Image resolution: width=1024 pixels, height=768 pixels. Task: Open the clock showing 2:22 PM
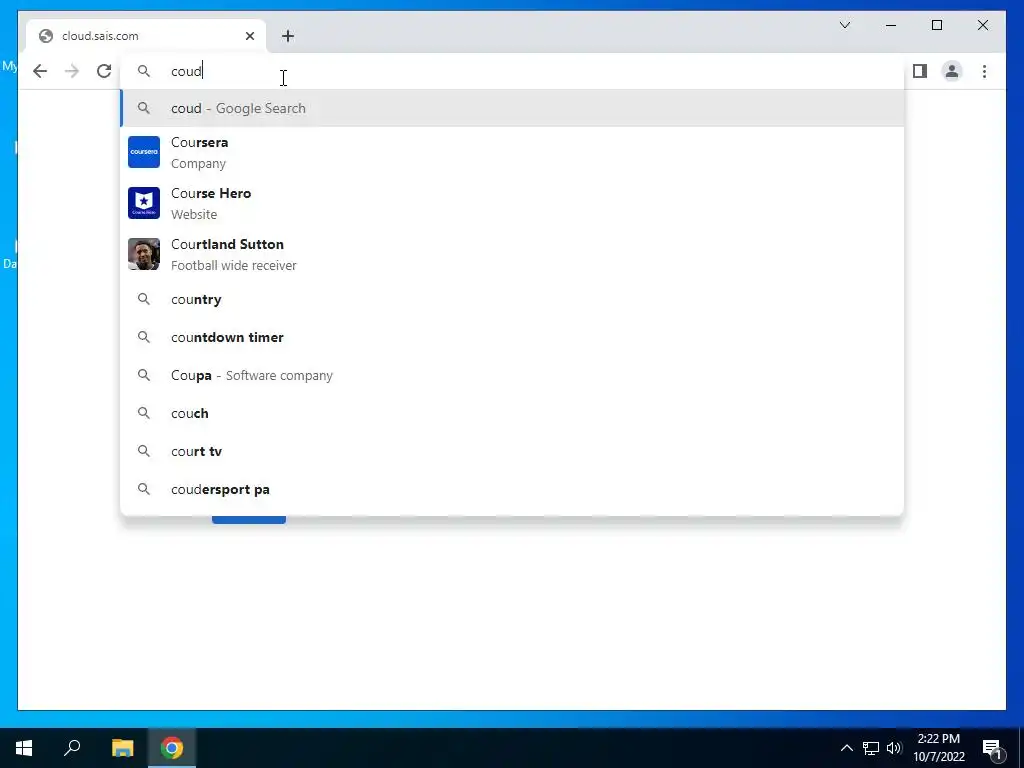click(x=938, y=748)
